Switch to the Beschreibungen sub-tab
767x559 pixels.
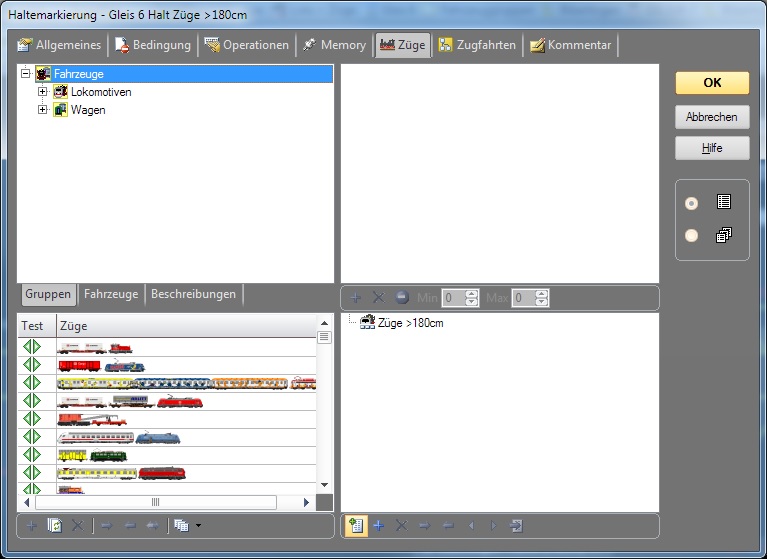[193, 294]
